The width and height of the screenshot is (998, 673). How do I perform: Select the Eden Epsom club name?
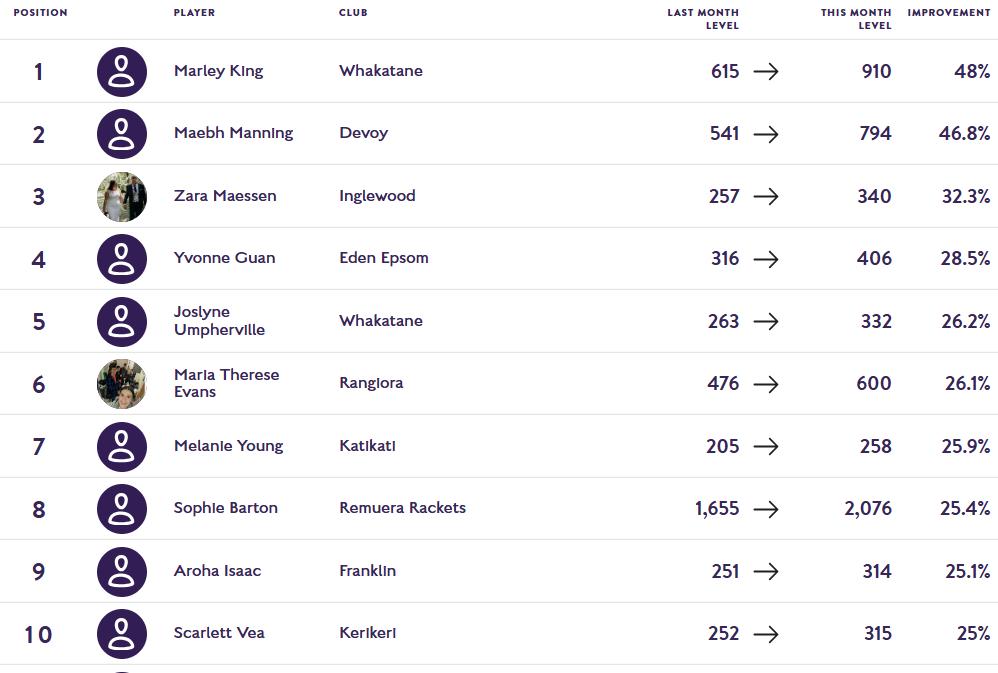383,258
